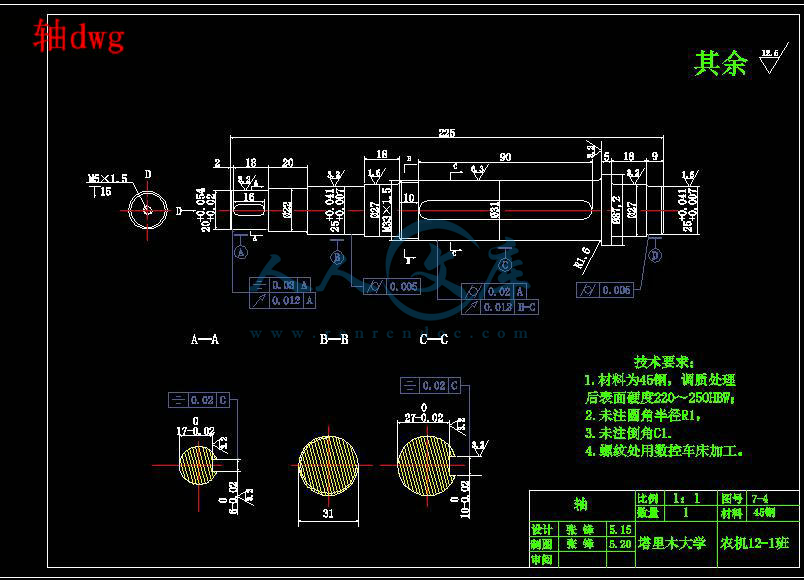This screenshot has width=804, height=580.
Task: Select the 31 diameter dimension below section
Action: 328,513
